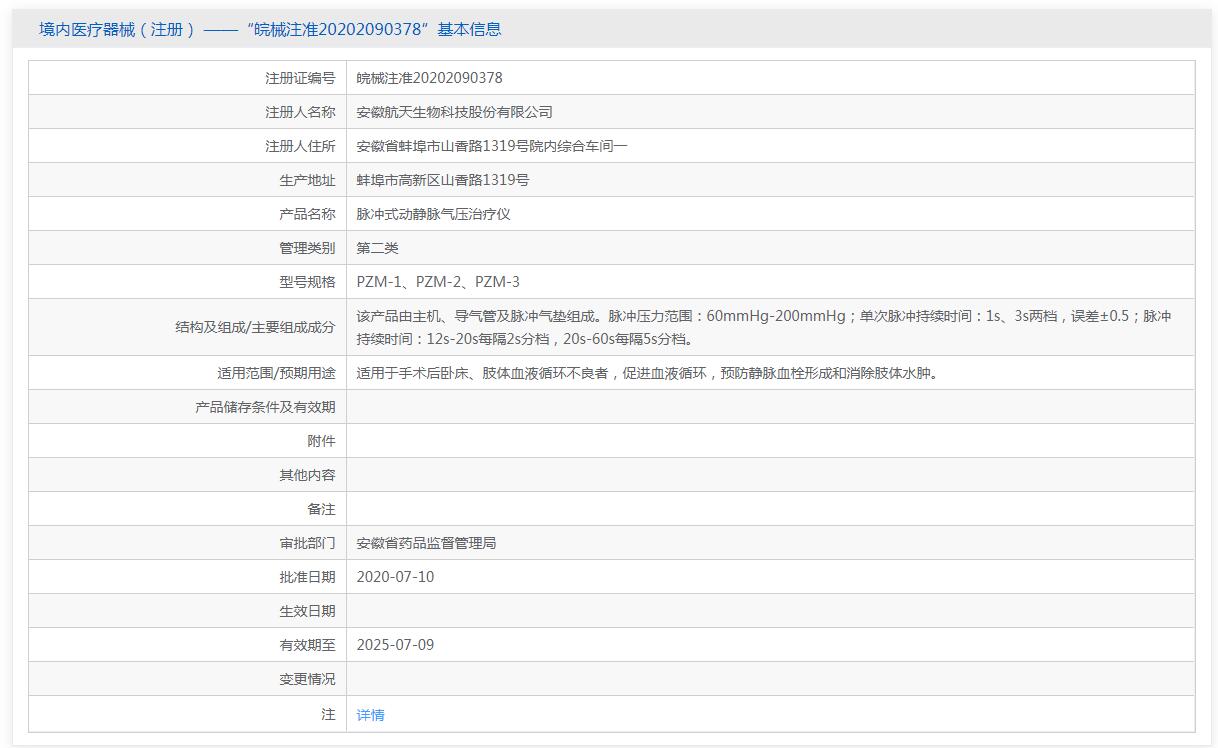Screen dimensions: 1218x748
Task: Click the 详情 link in the 注 row
Action: [370, 715]
